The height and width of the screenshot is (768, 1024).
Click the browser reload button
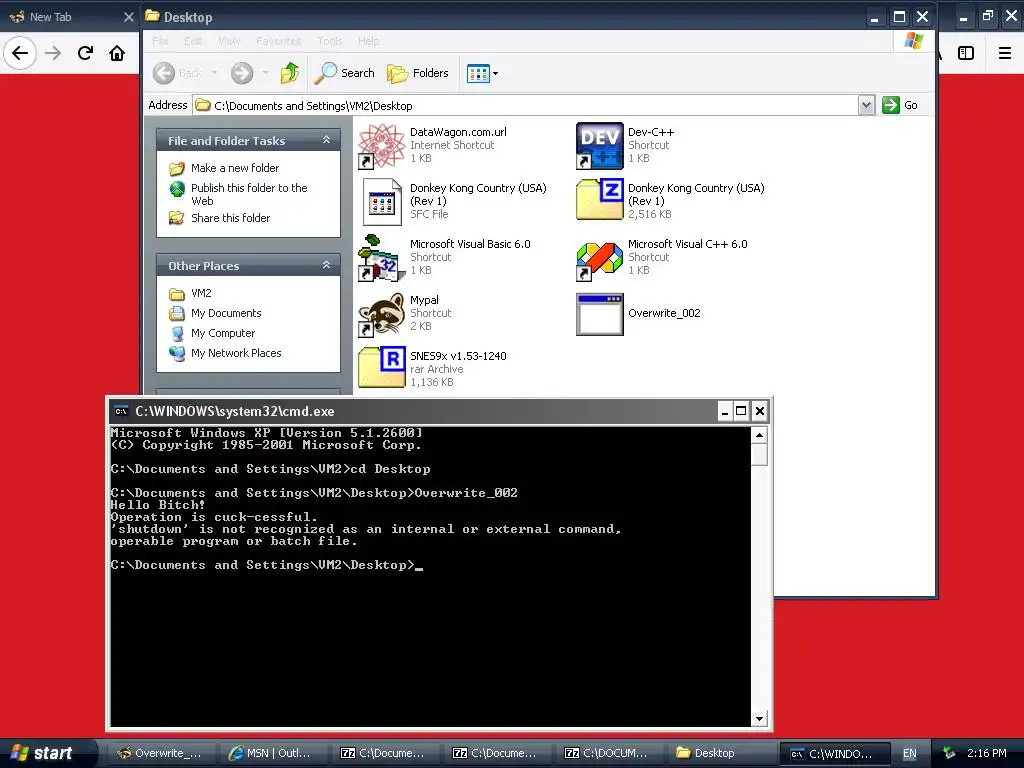coord(86,53)
